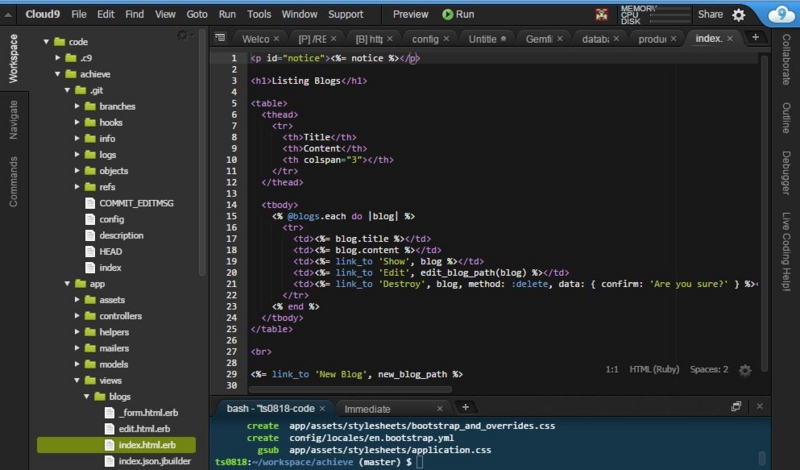Maximize the console panel icon
The width and height of the screenshot is (800, 470).
click(736, 406)
